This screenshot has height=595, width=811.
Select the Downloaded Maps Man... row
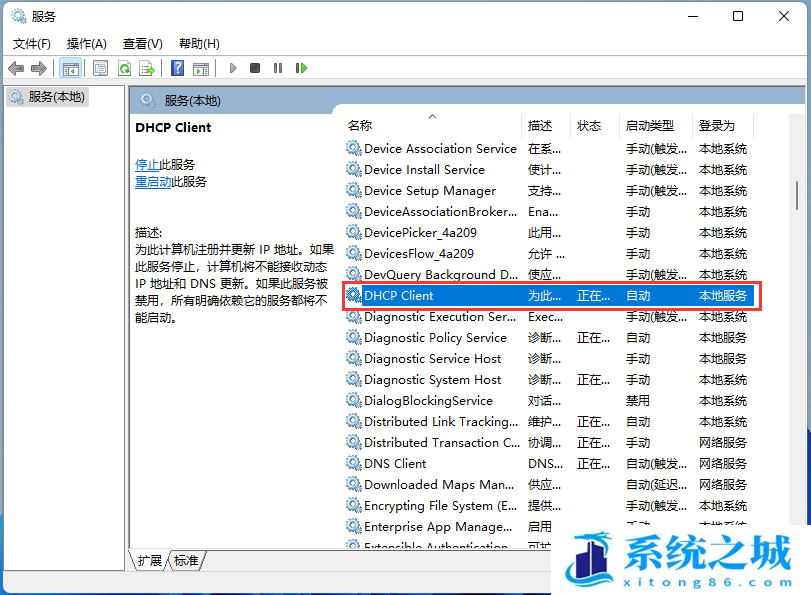click(x=548, y=484)
